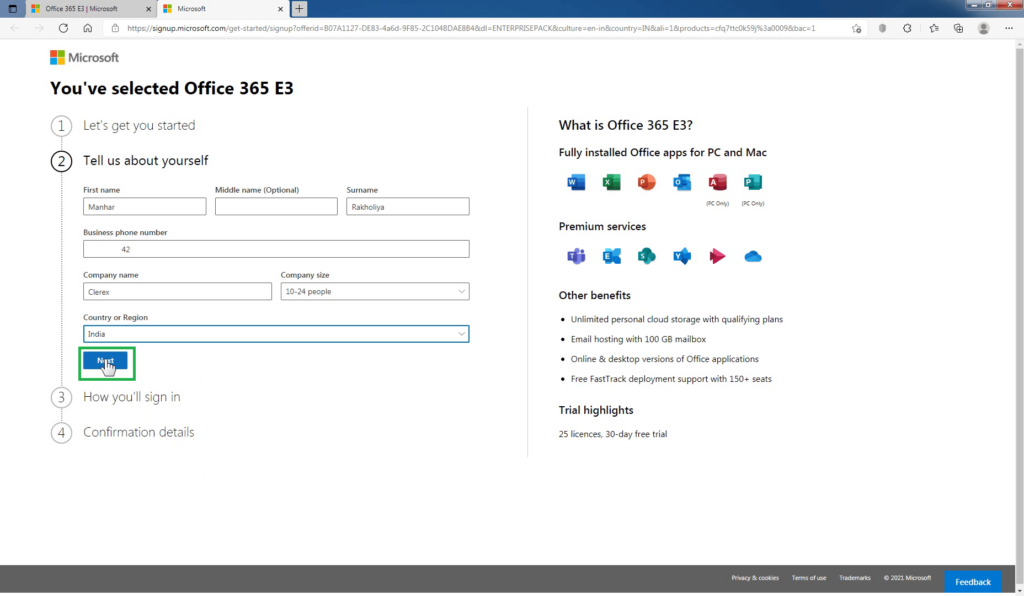Open the Feedback button
Viewport: 1024px width, 596px height.
coord(972,581)
